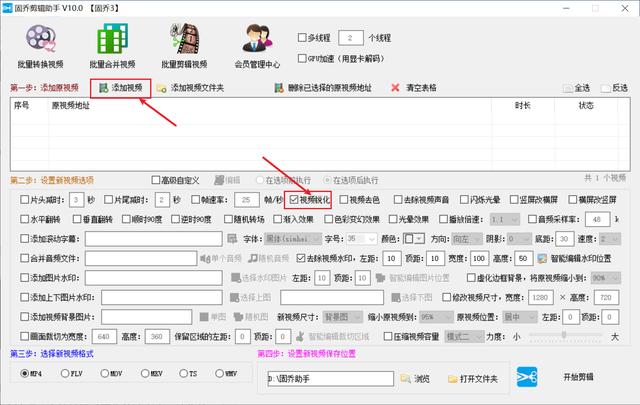
Task: Click 智能编辑水印位置 icon
Action: 542,258
